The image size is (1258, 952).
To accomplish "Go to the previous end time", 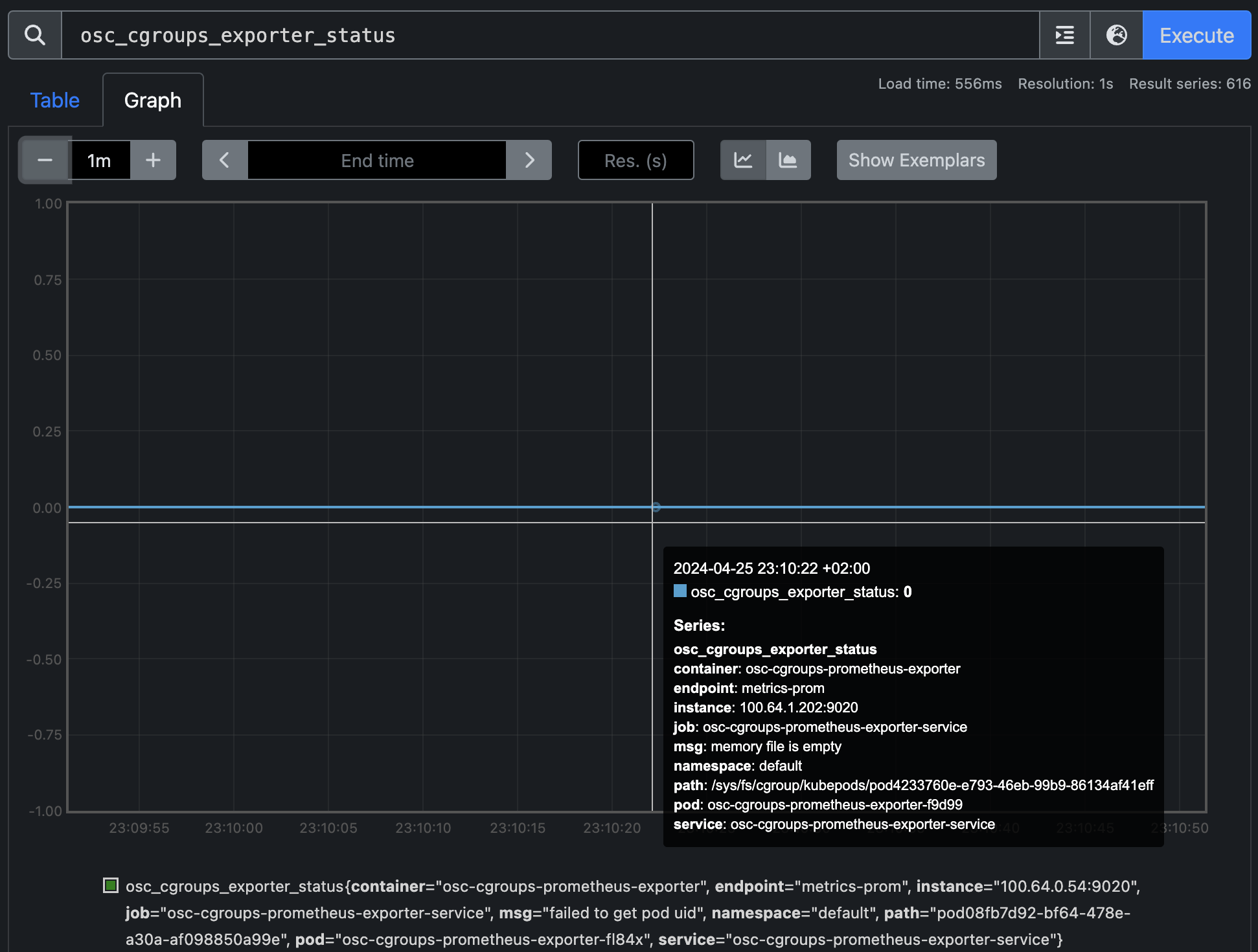I will click(224, 160).
